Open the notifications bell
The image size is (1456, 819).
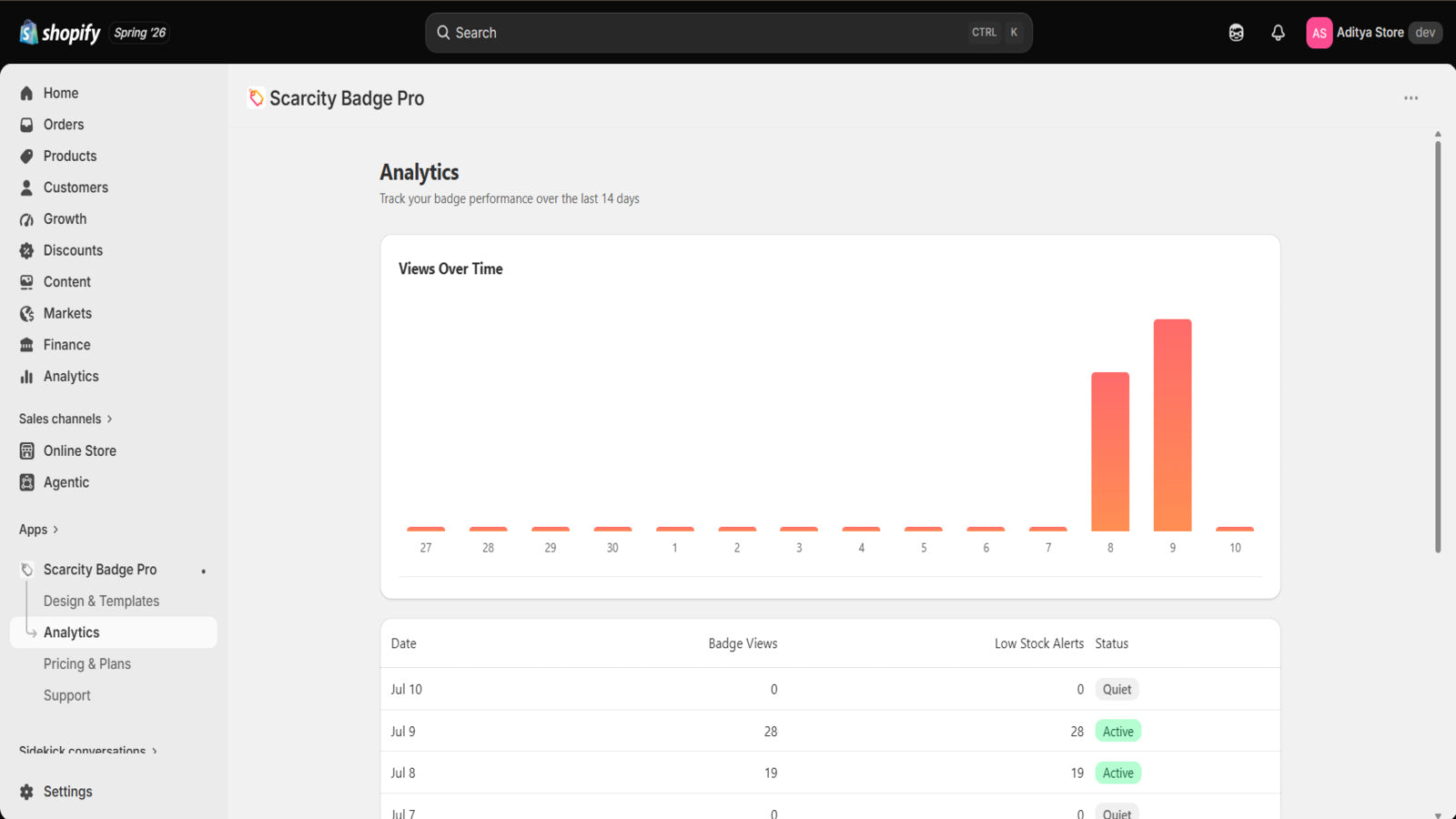[x=1278, y=33]
